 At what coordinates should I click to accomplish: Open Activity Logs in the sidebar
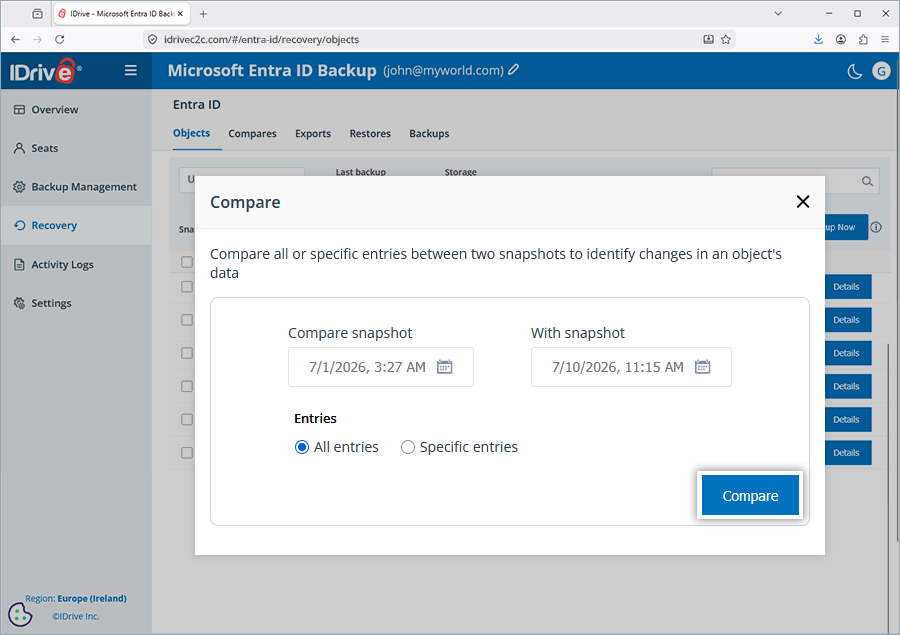point(76,264)
